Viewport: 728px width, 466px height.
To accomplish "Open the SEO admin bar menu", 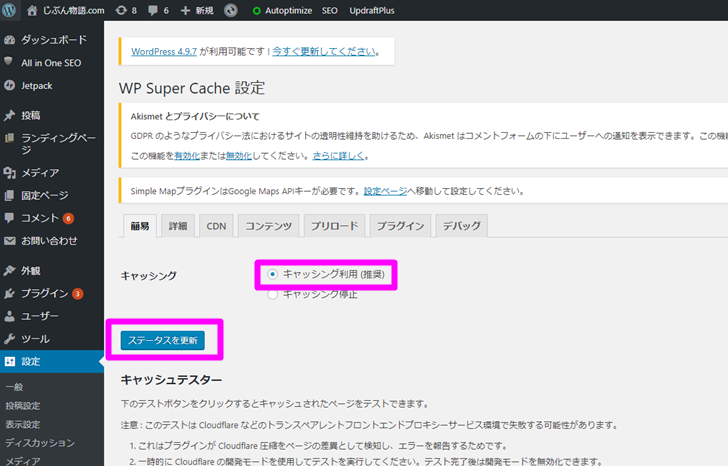I will point(330,11).
